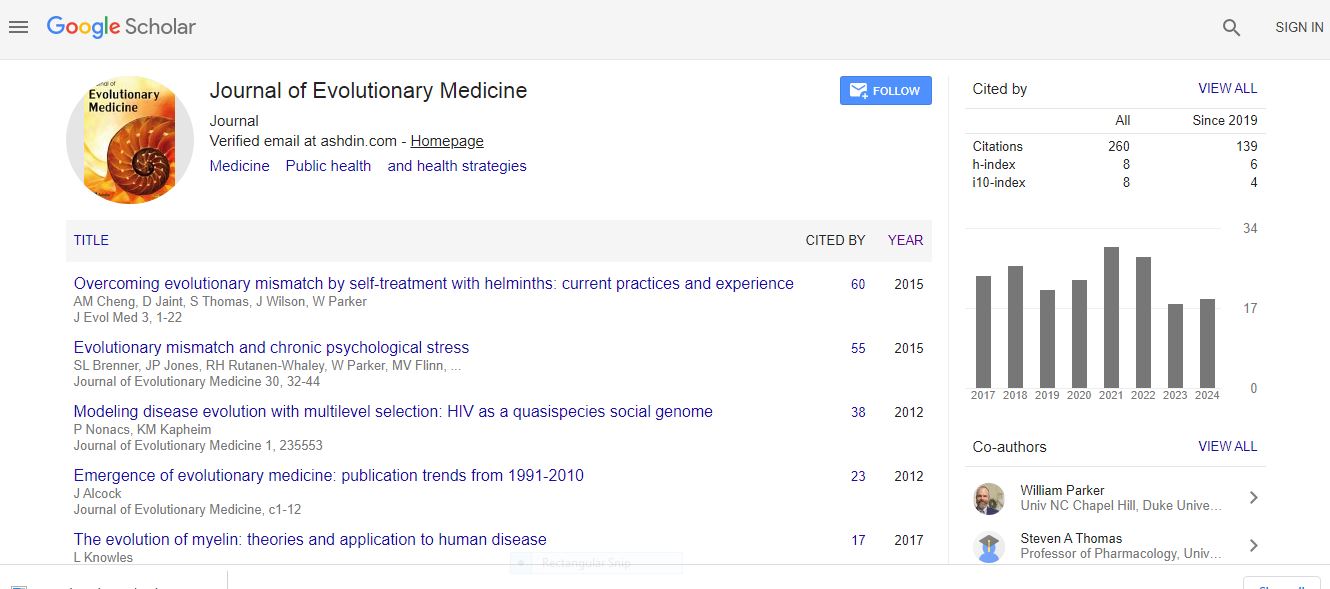The width and height of the screenshot is (1330, 589).
Task: Click Steven A Thomas's avatar icon
Action: pyautogui.click(x=989, y=546)
